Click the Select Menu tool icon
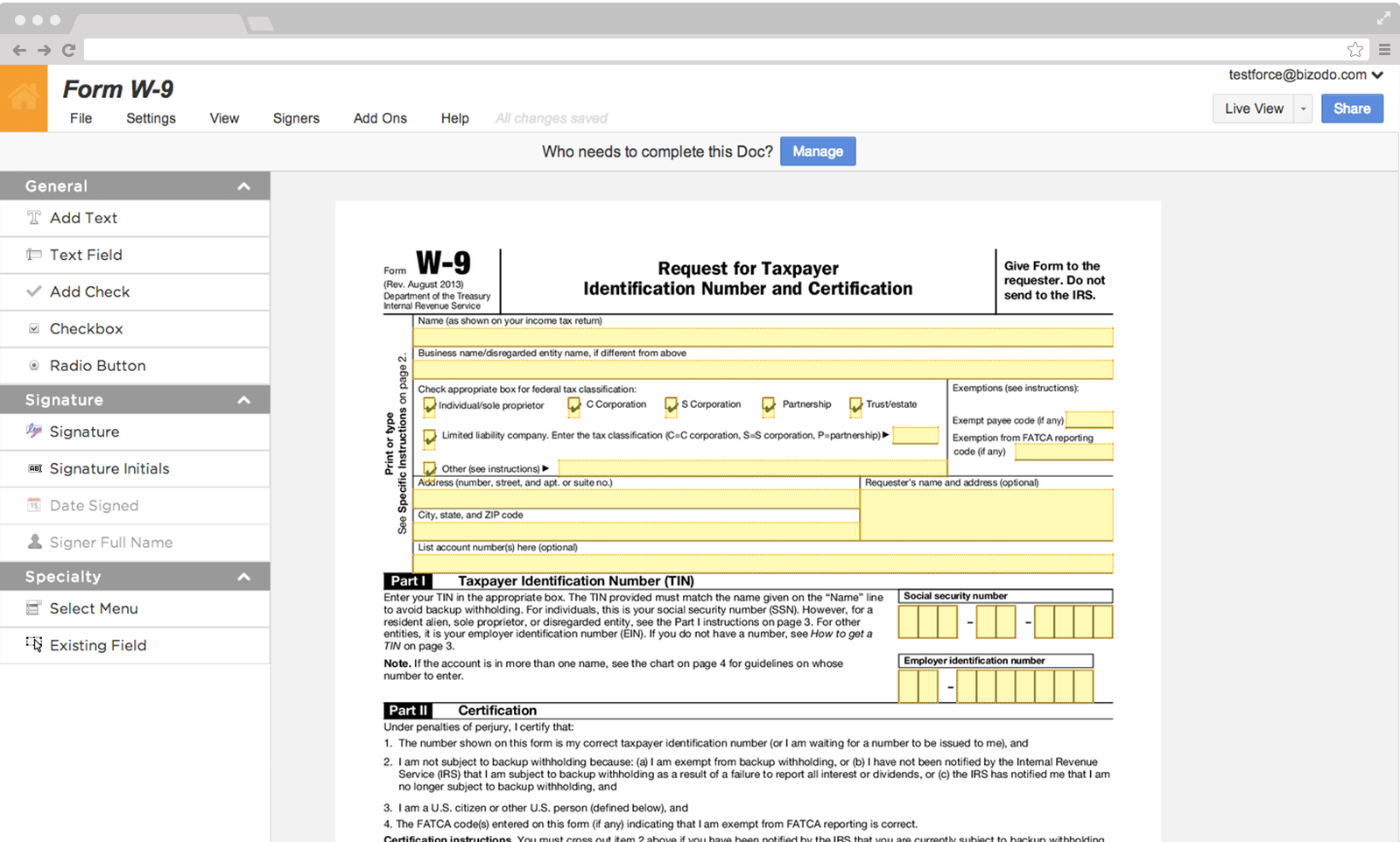Image resolution: width=1400 pixels, height=842 pixels. click(34, 608)
